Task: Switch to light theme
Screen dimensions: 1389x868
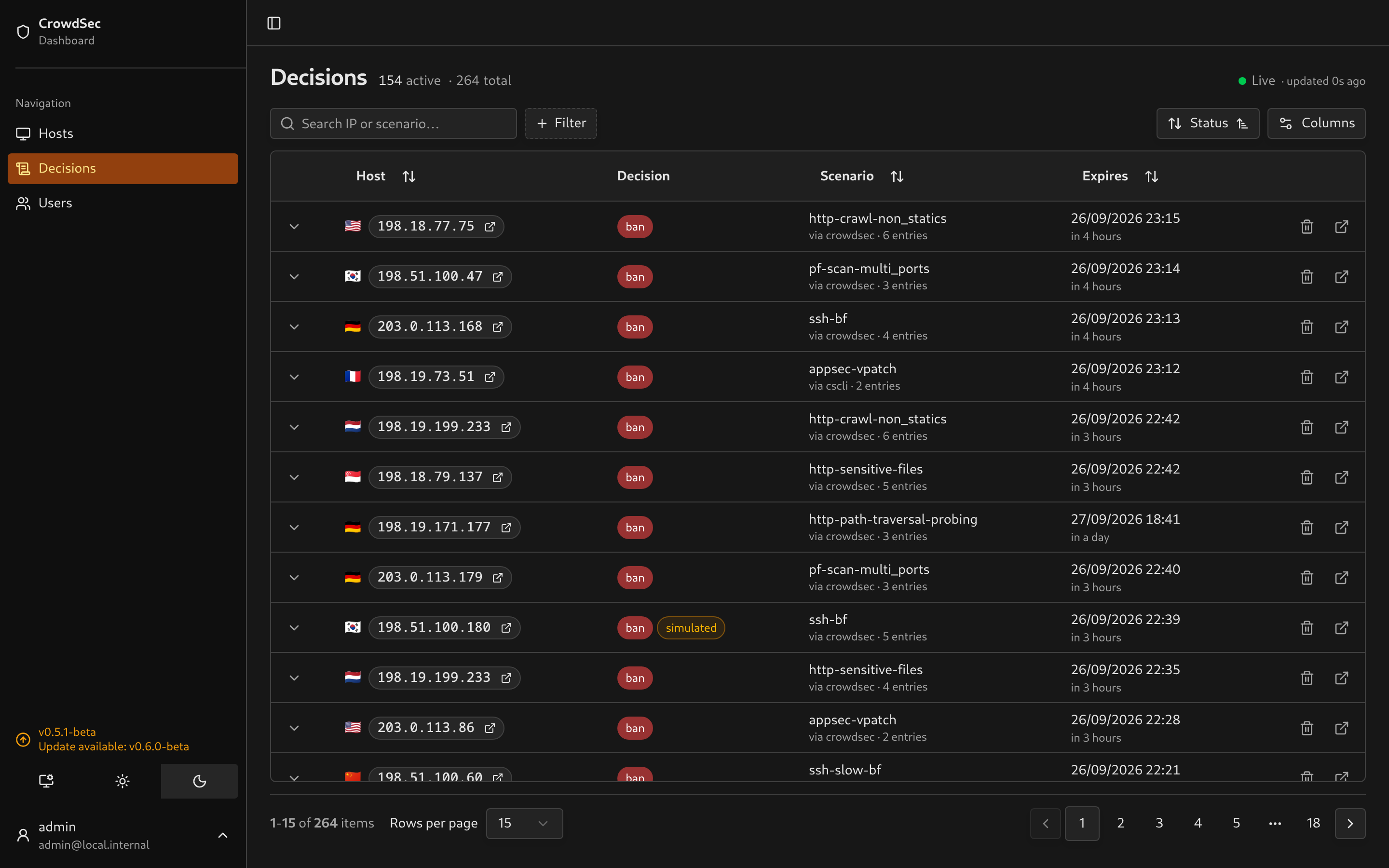Action: coord(122,781)
